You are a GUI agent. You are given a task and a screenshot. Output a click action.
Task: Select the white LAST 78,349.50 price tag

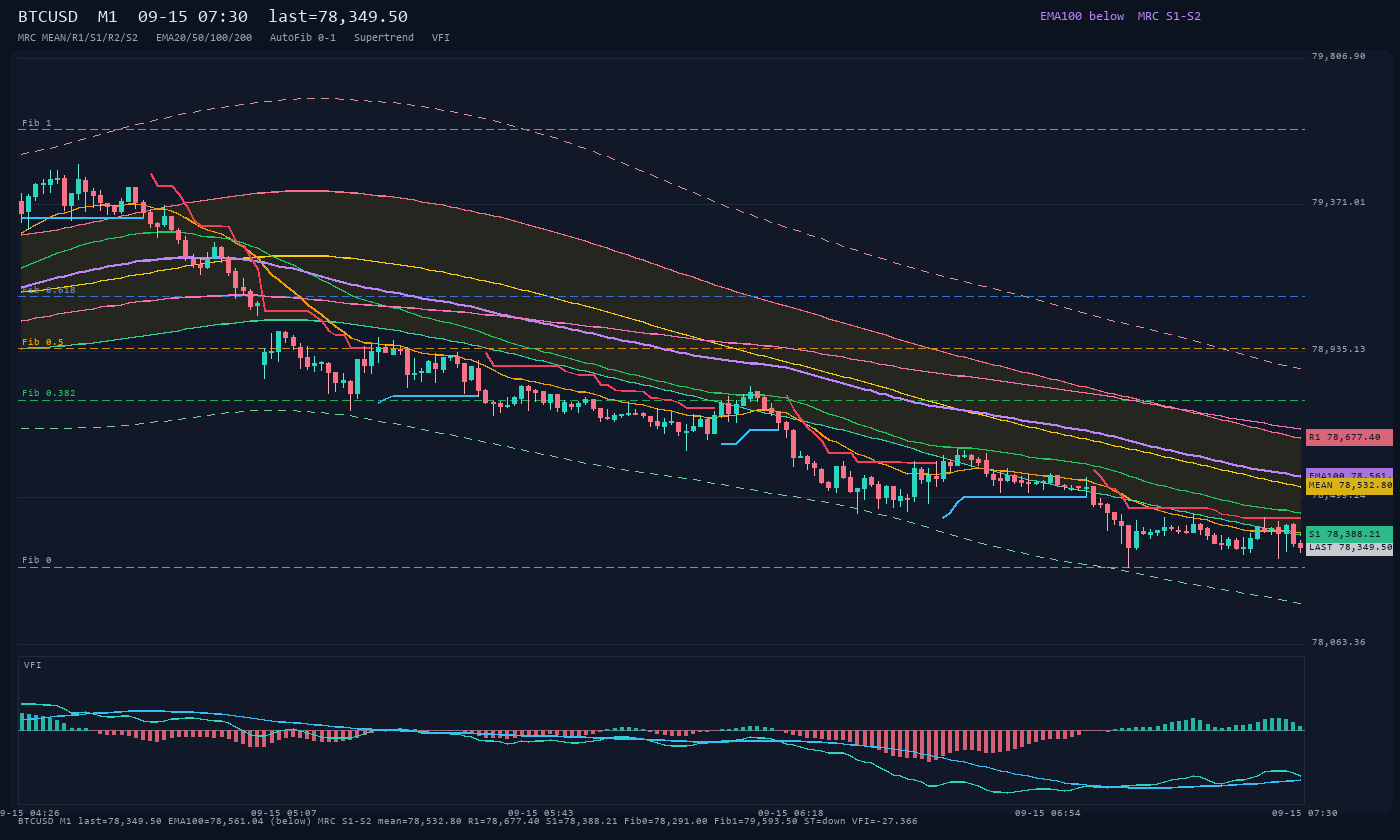point(1349,548)
